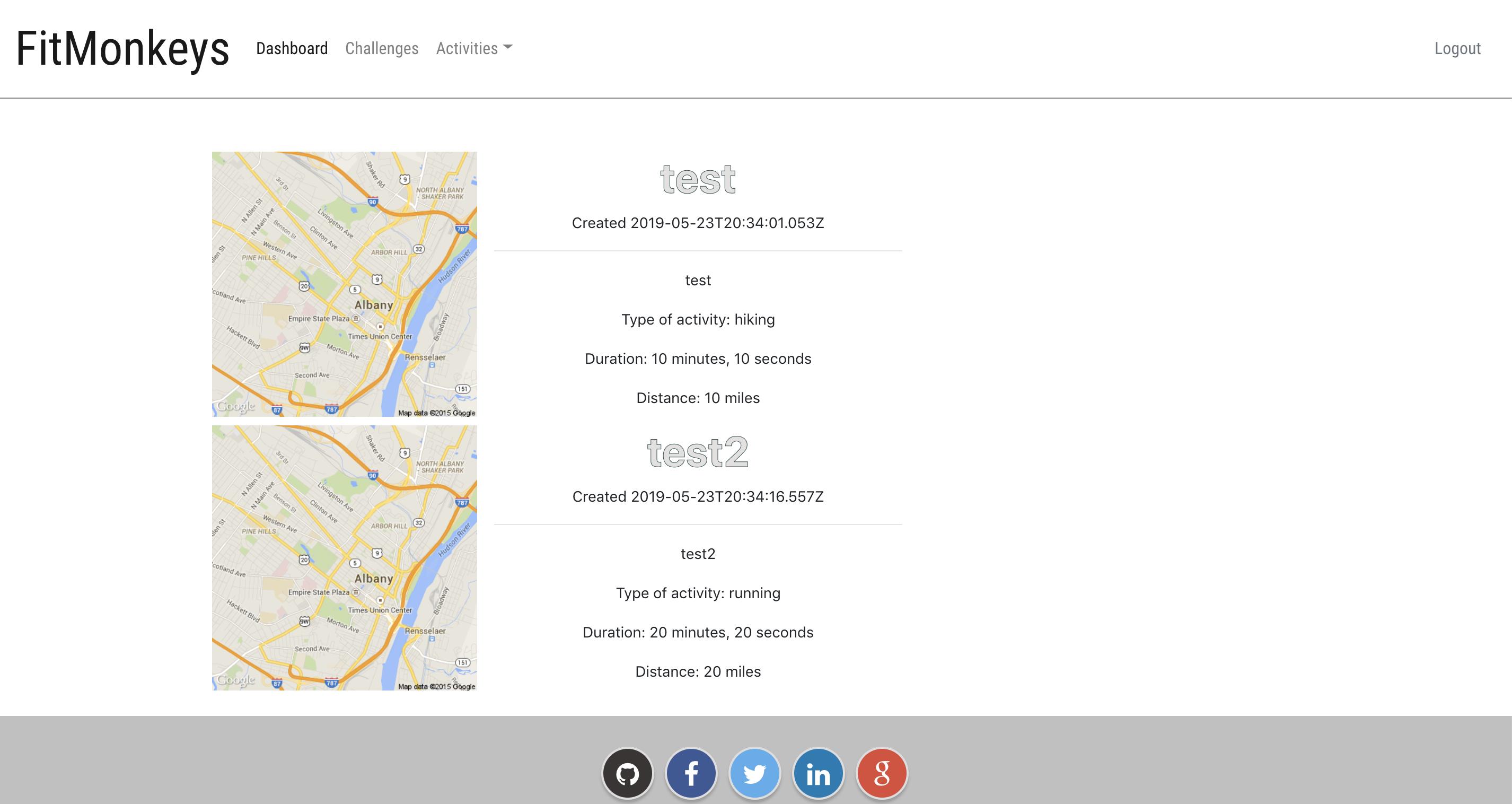Click the GitHub icon in footer
This screenshot has width=1512, height=804.
[628, 773]
